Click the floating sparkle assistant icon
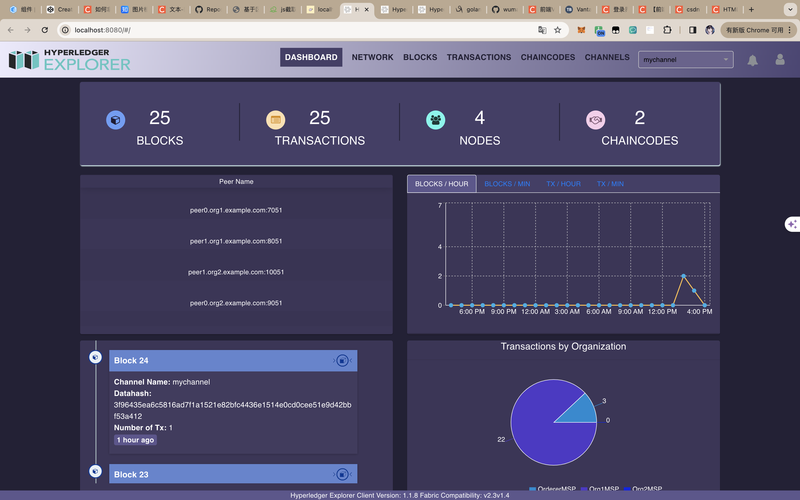Screen dimensions: 800x500 click(x=792, y=224)
